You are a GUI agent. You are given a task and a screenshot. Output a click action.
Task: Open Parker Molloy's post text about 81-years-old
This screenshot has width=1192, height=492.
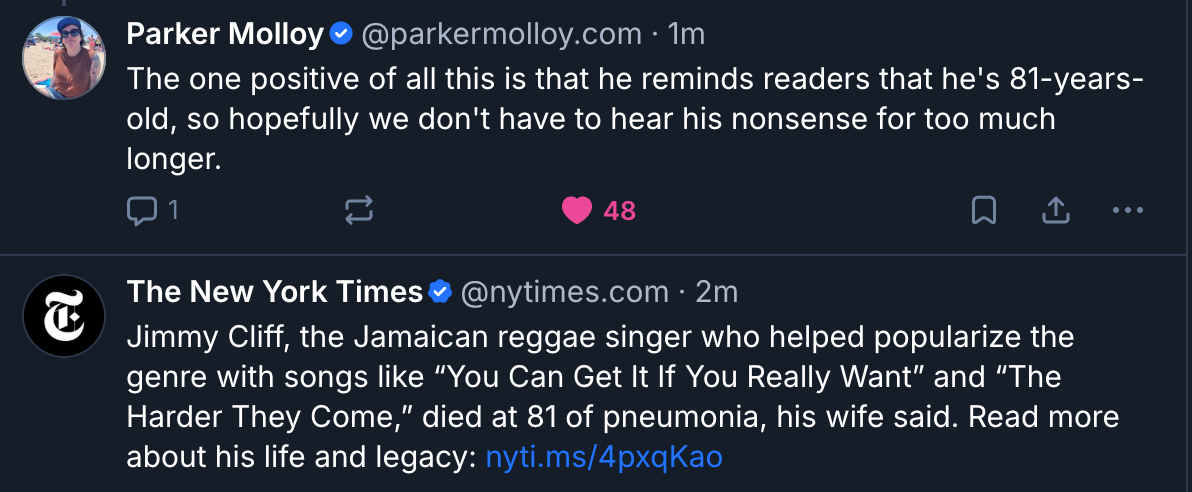point(590,118)
